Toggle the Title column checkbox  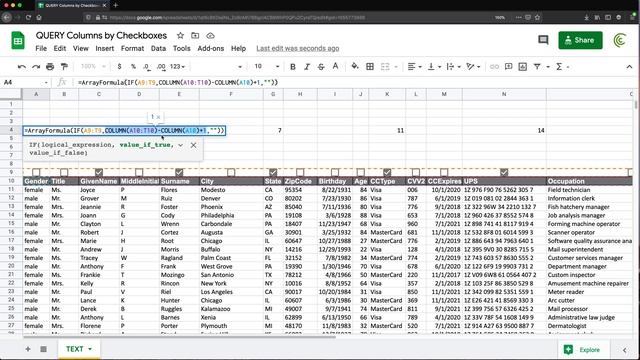[64, 172]
